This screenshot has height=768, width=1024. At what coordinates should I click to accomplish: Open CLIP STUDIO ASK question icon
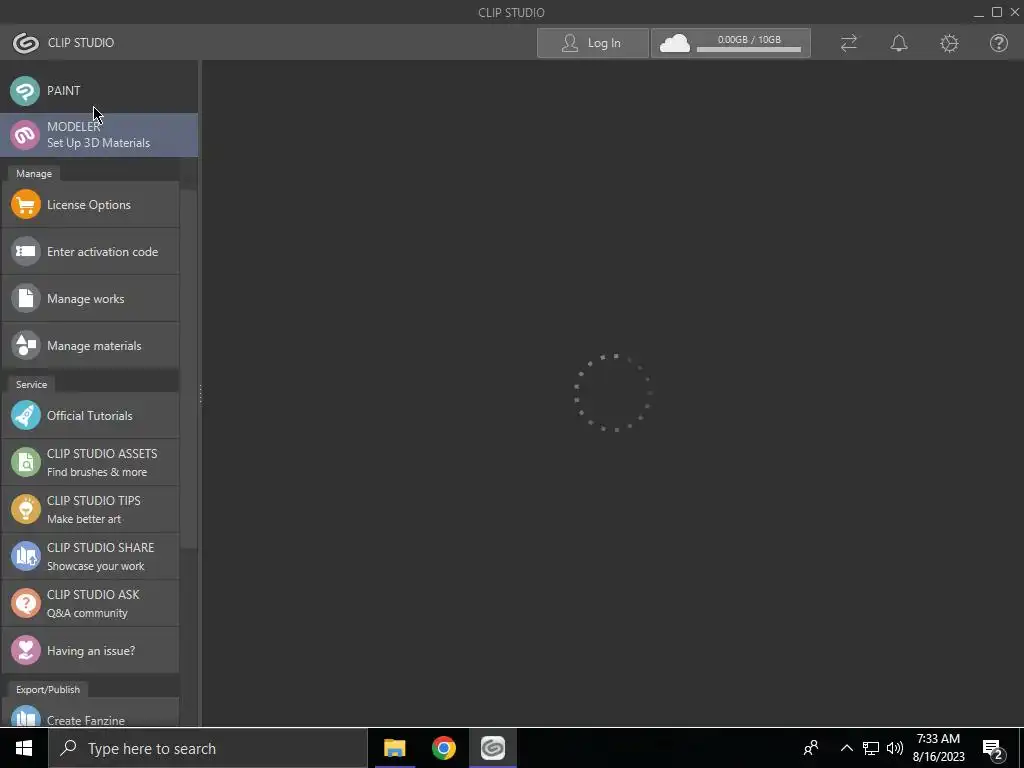coord(25,603)
